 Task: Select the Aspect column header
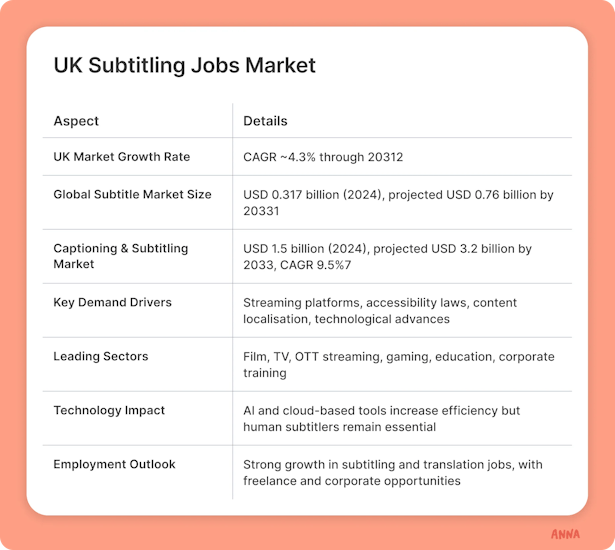point(76,121)
